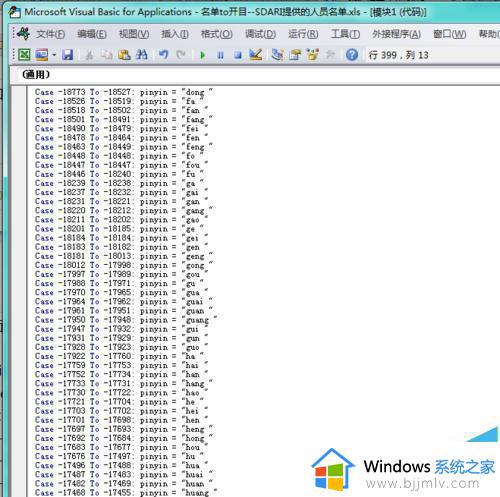500x497 pixels.
Task: Undo the last edit with the arrow icon
Action: [x=163, y=55]
